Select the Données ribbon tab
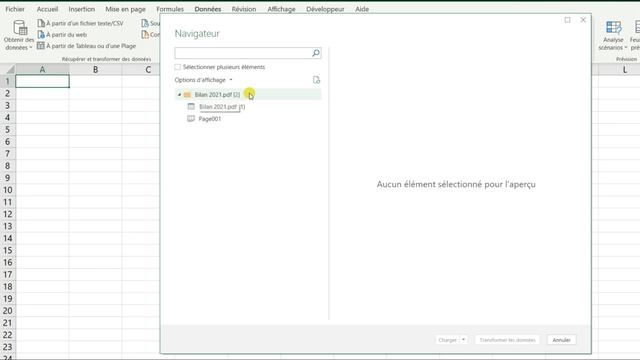640x360 pixels. coord(208,9)
